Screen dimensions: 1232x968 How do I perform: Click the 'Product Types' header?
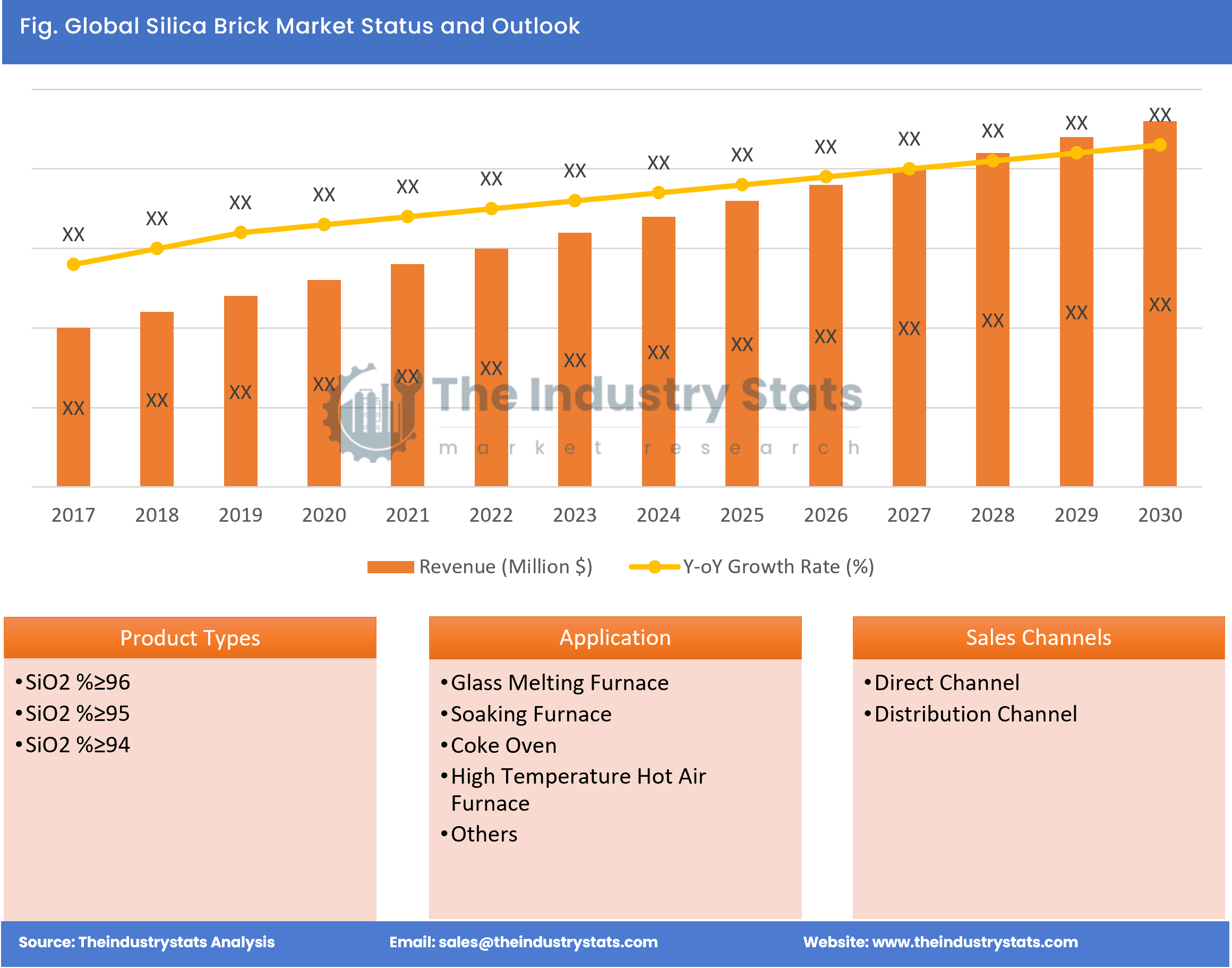click(x=190, y=638)
